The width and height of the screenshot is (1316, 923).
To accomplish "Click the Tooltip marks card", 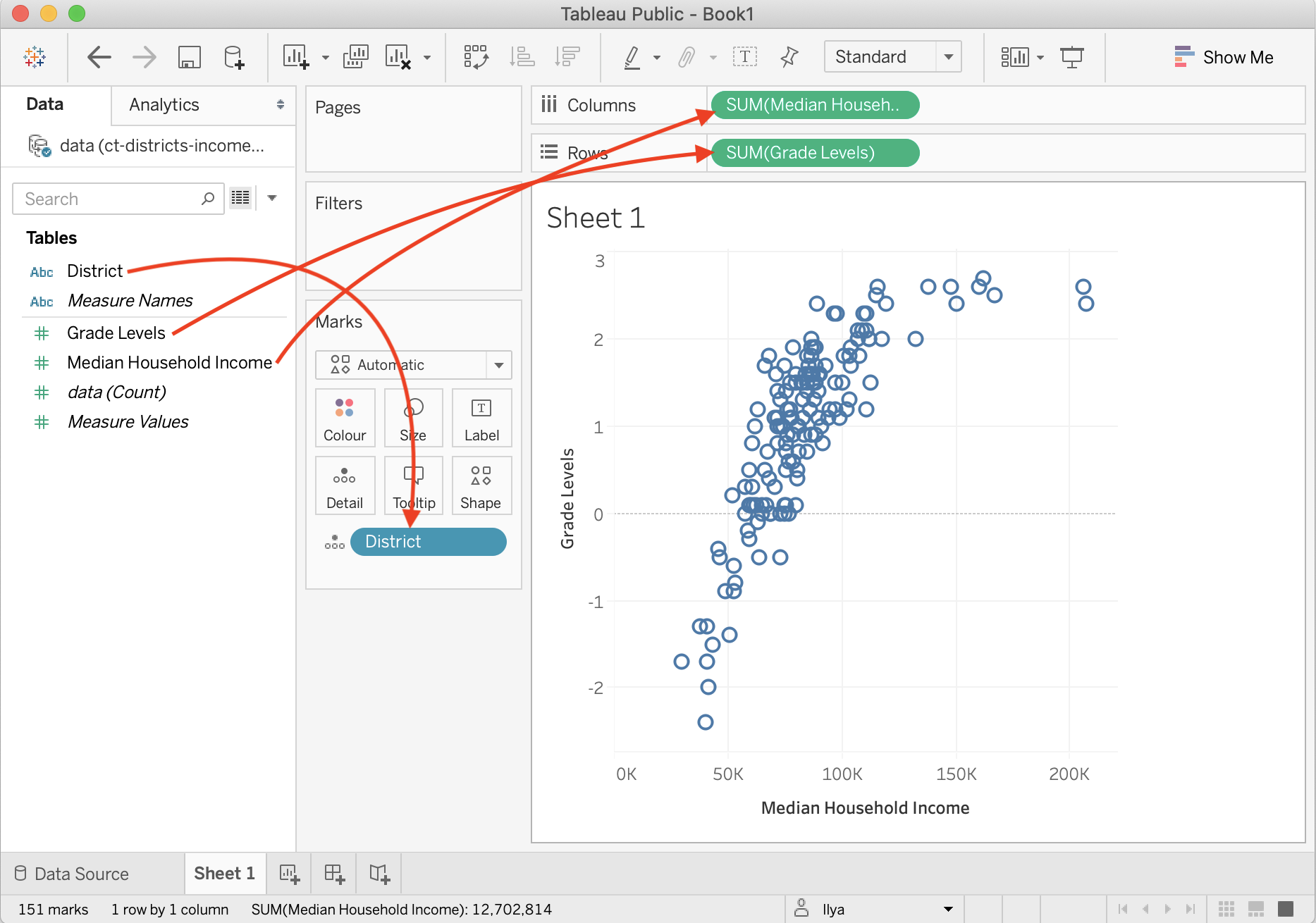I will coord(414,486).
